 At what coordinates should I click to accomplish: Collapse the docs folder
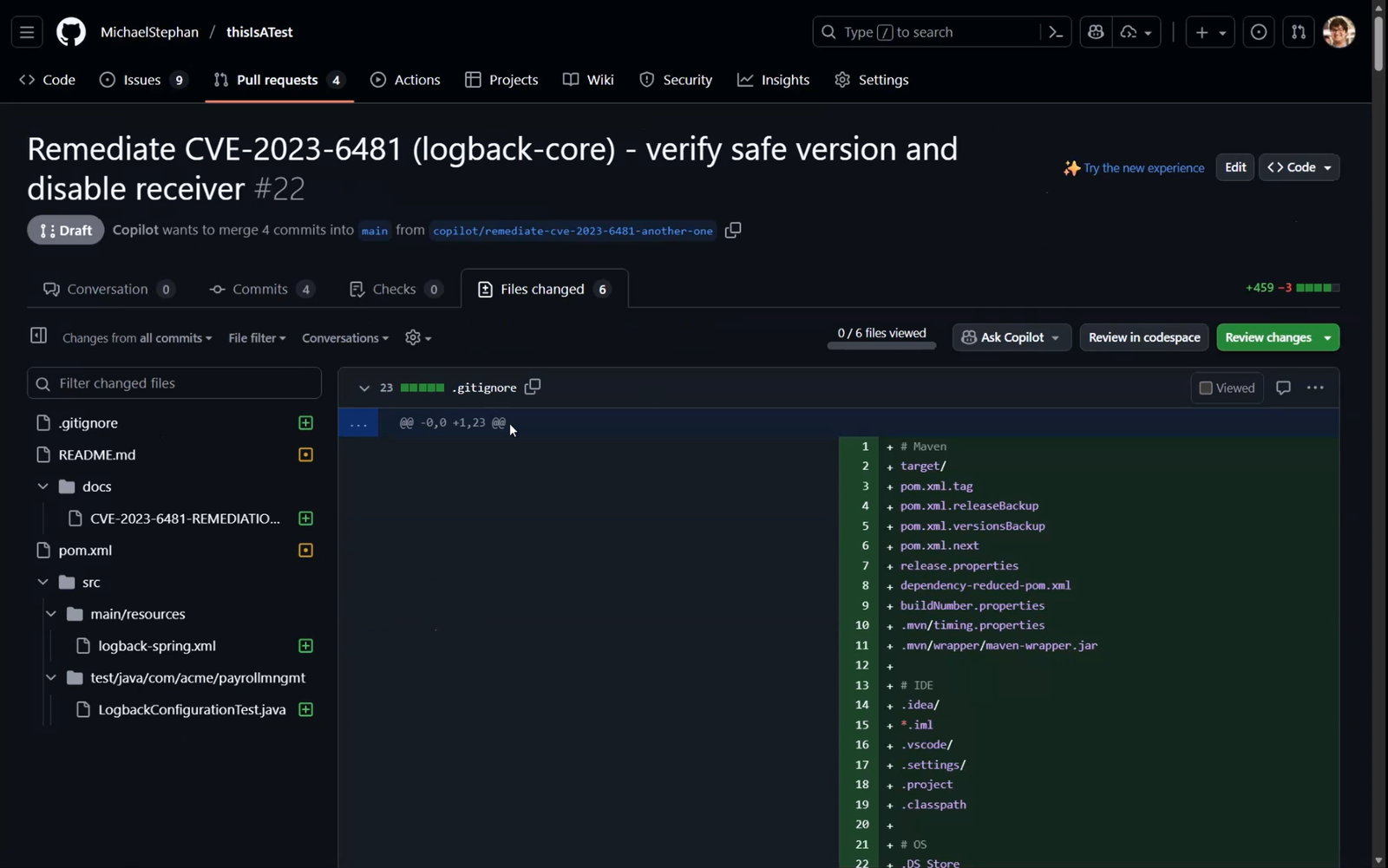coord(43,486)
